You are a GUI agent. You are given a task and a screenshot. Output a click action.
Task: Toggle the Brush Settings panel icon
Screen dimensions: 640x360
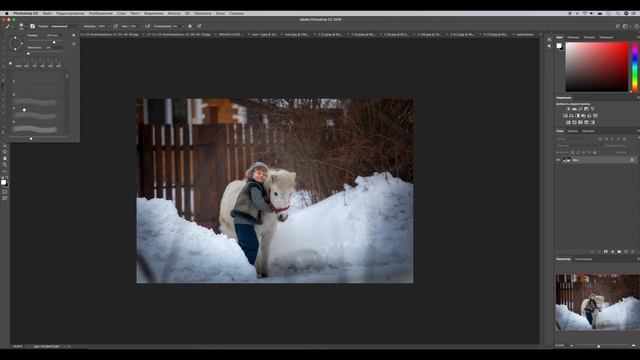[x=33, y=26]
